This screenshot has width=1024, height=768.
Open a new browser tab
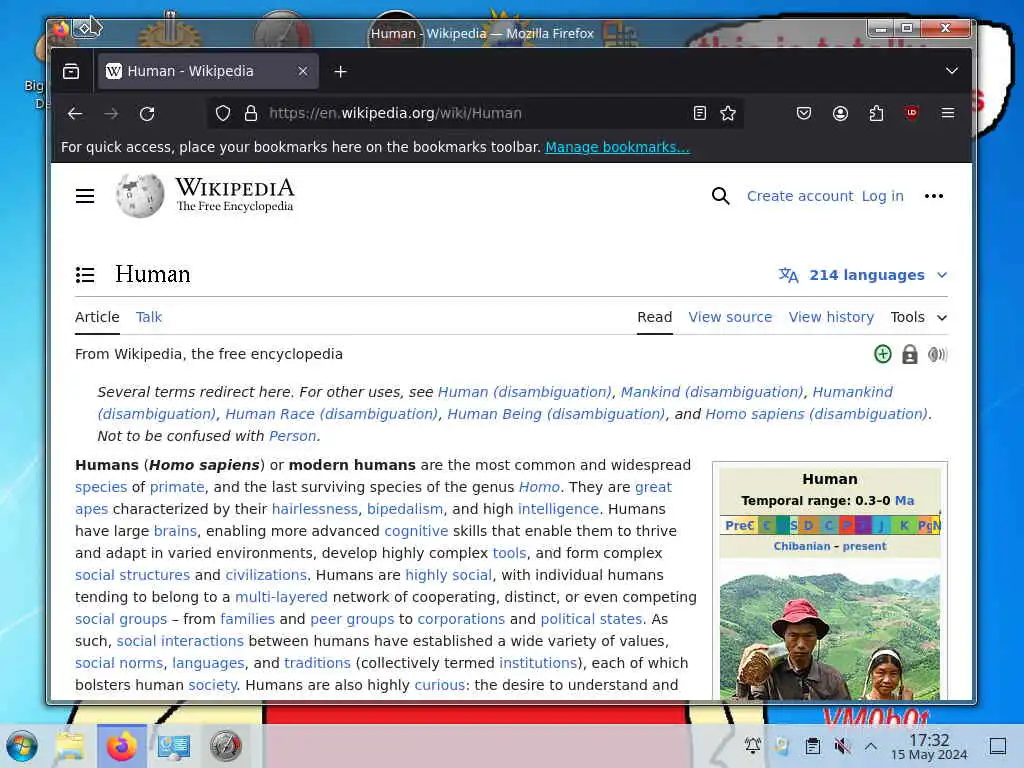[340, 71]
